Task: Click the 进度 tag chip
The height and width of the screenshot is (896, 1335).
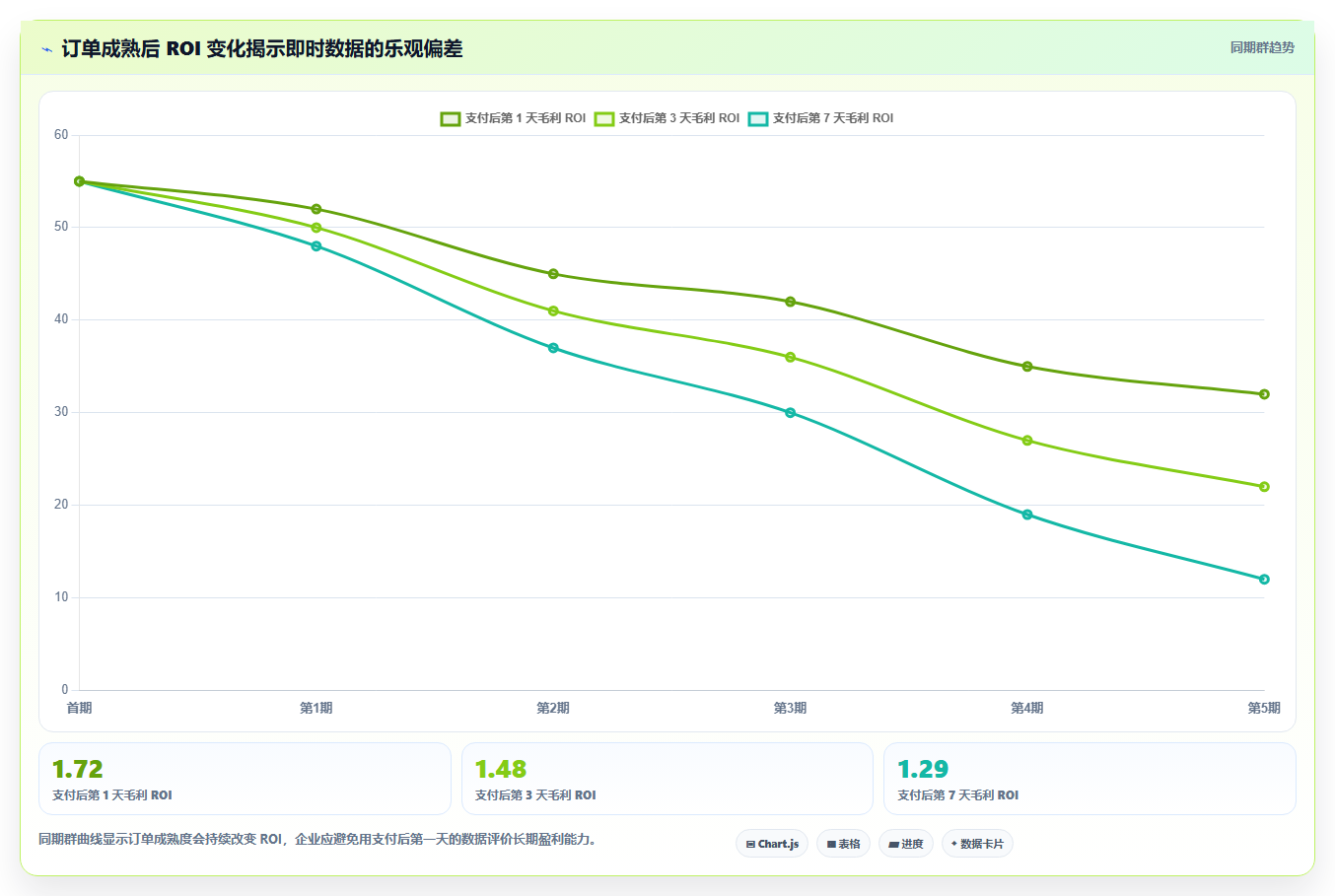Action: tap(906, 844)
